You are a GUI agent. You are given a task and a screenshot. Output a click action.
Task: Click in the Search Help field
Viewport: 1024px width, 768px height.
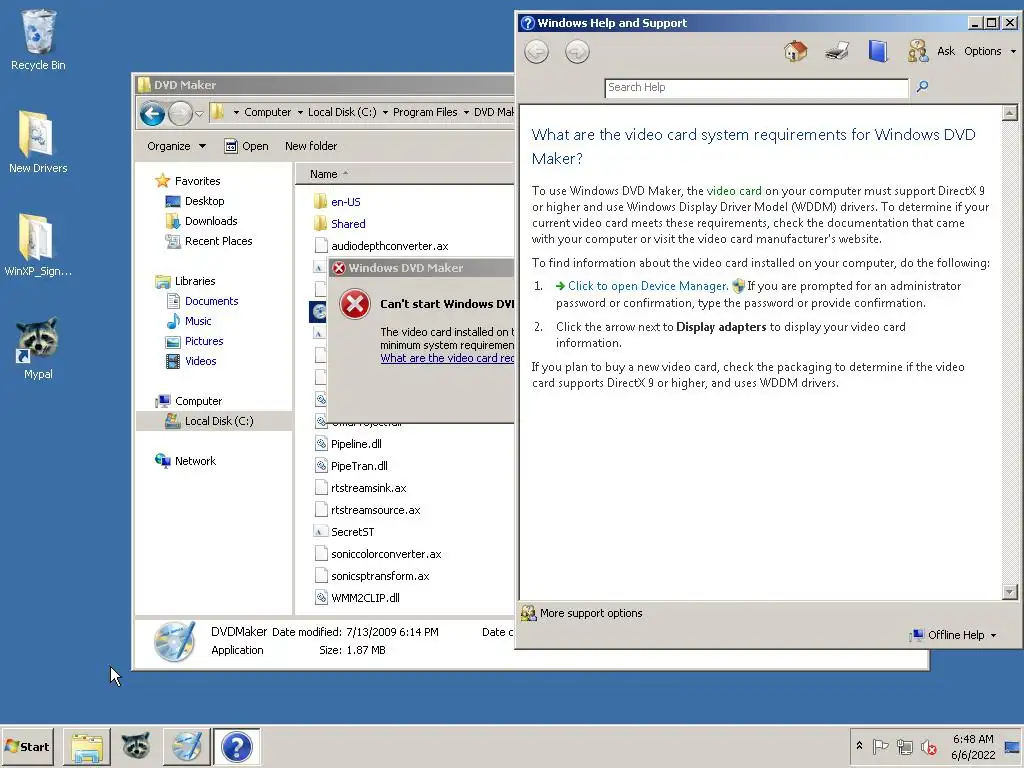point(756,88)
